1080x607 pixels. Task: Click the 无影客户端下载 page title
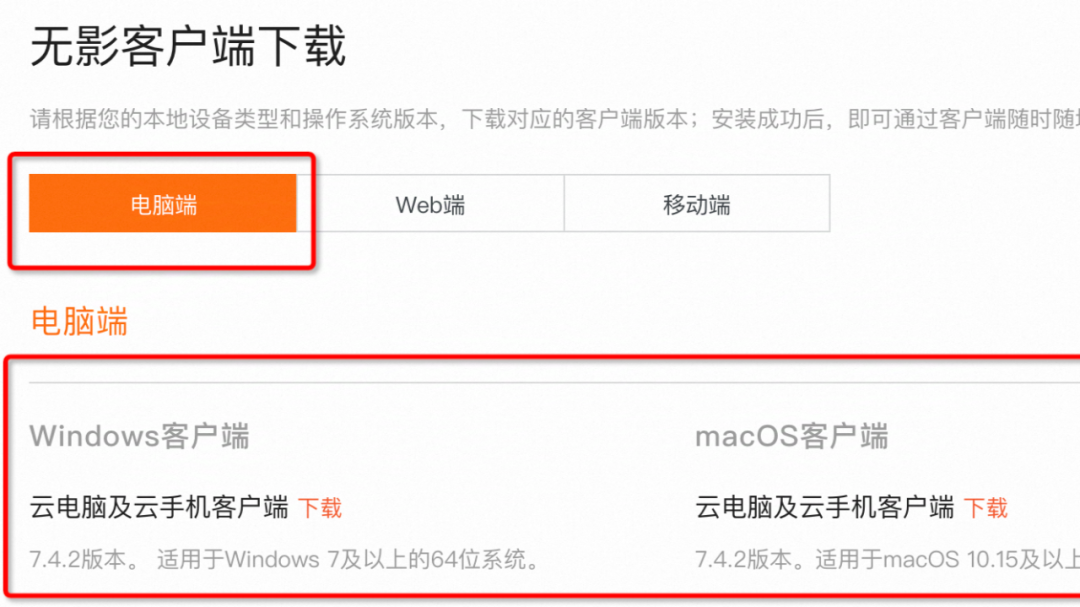point(188,47)
